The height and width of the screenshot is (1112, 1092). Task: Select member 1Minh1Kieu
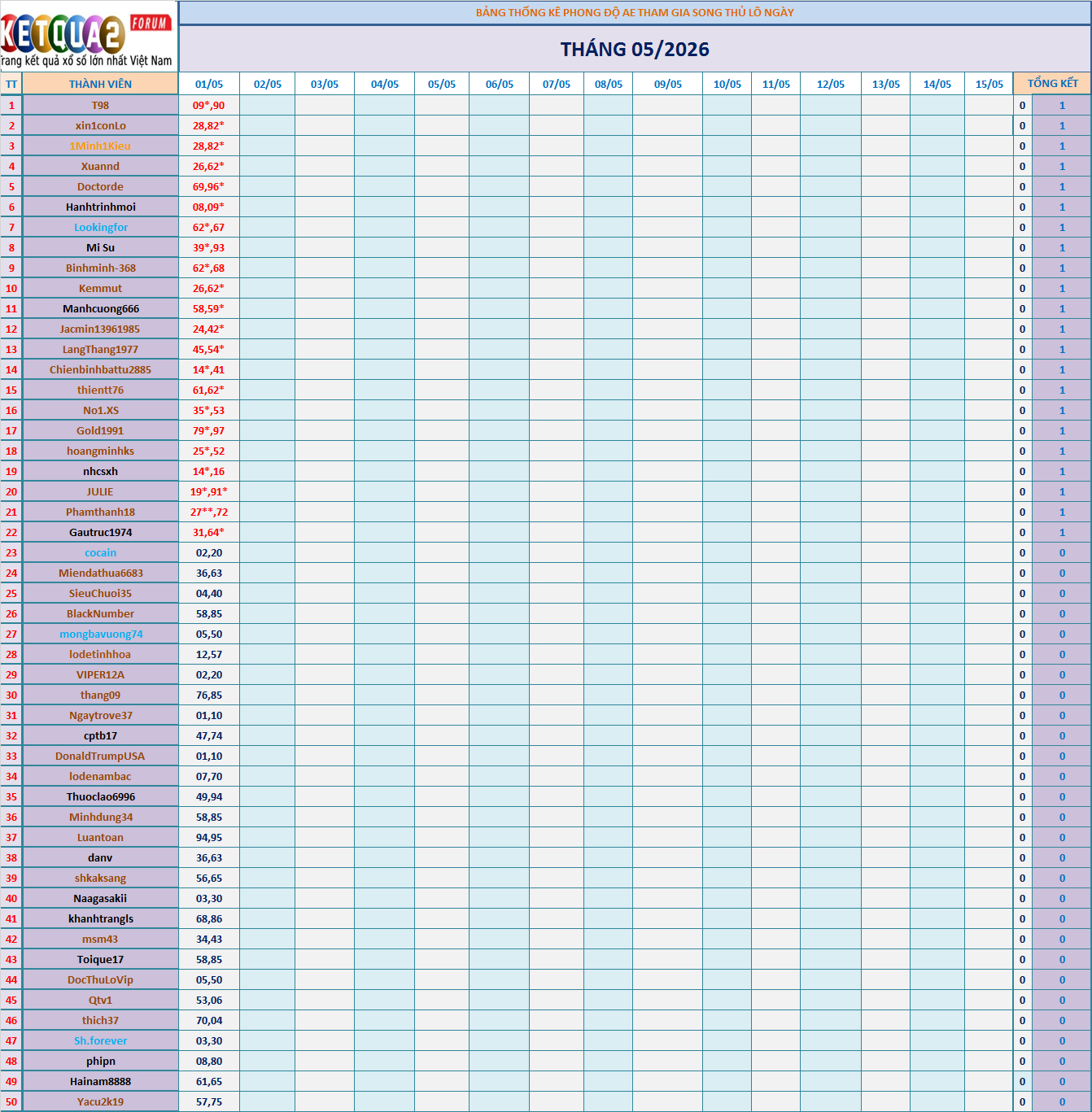[100, 146]
